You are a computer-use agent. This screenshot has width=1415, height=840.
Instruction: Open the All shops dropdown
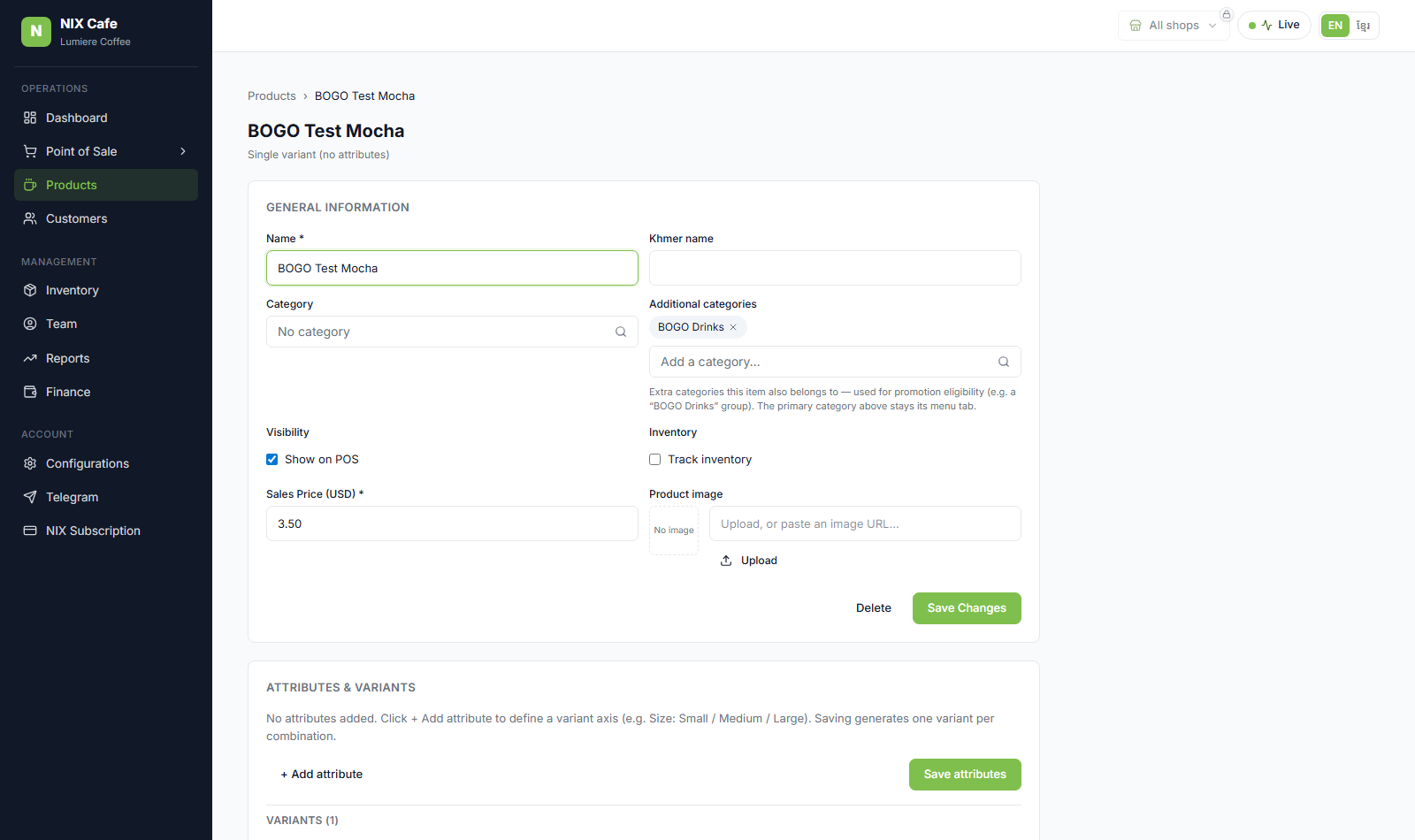pos(1174,26)
